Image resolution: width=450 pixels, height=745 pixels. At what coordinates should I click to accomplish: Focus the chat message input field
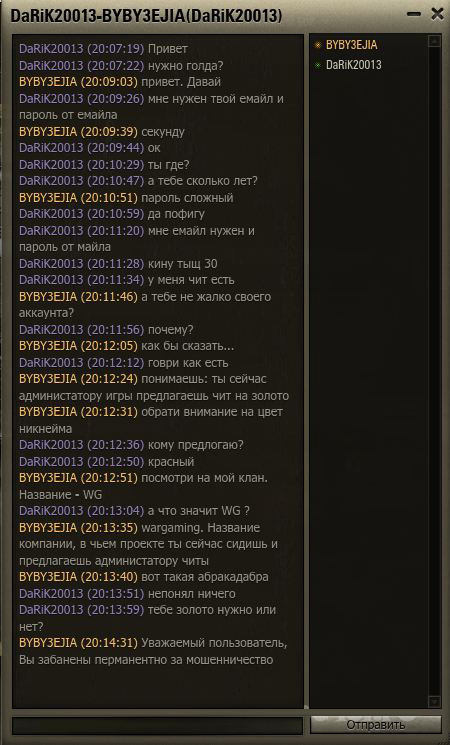pyautogui.click(x=157, y=726)
